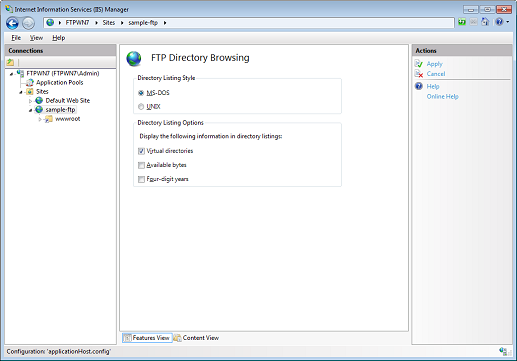Enable Four-digit years checkbox
The width and height of the screenshot is (517, 361).
coord(141,179)
